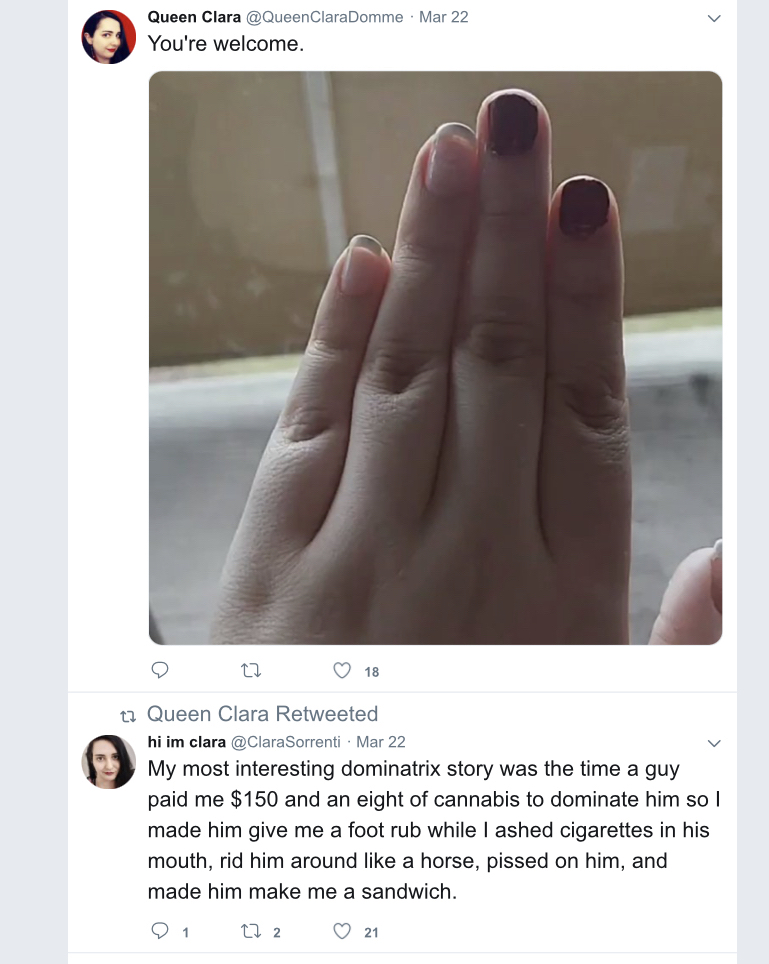Image resolution: width=769 pixels, height=964 pixels.
Task: Like the tweet with 21 likes
Action: click(342, 931)
